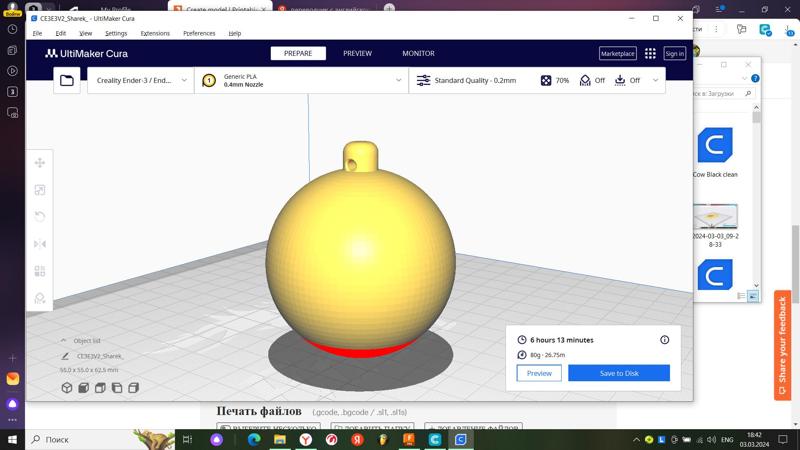This screenshot has width=800, height=450.
Task: Switch to top view cube icon
Action: (x=100, y=388)
